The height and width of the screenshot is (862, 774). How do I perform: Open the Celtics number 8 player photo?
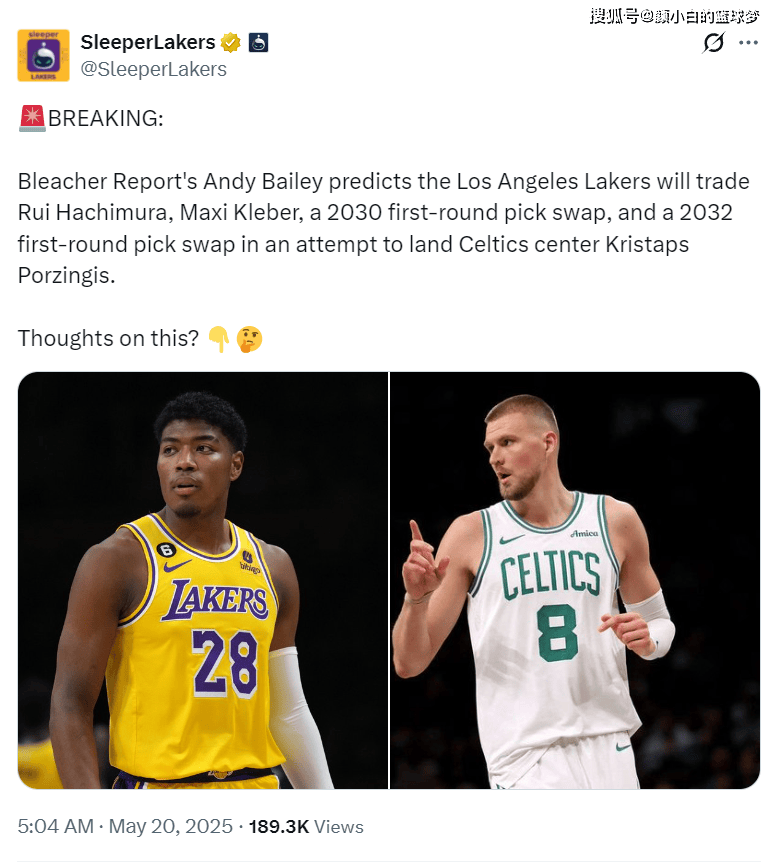tap(575, 580)
